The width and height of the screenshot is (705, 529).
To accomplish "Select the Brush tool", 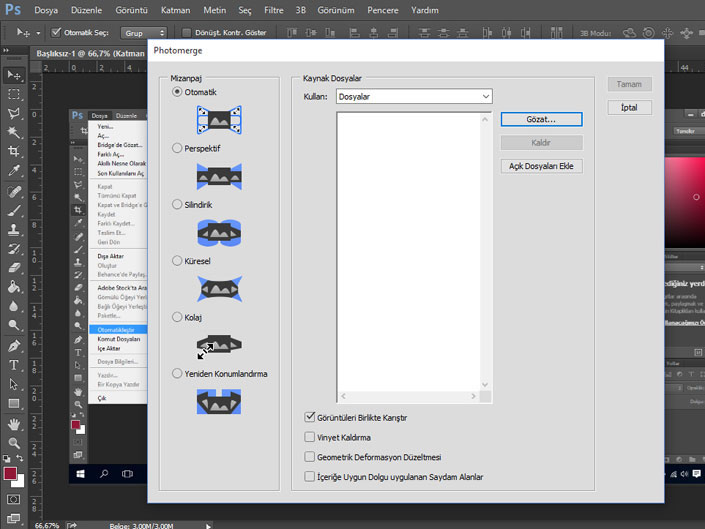I will pos(14,211).
